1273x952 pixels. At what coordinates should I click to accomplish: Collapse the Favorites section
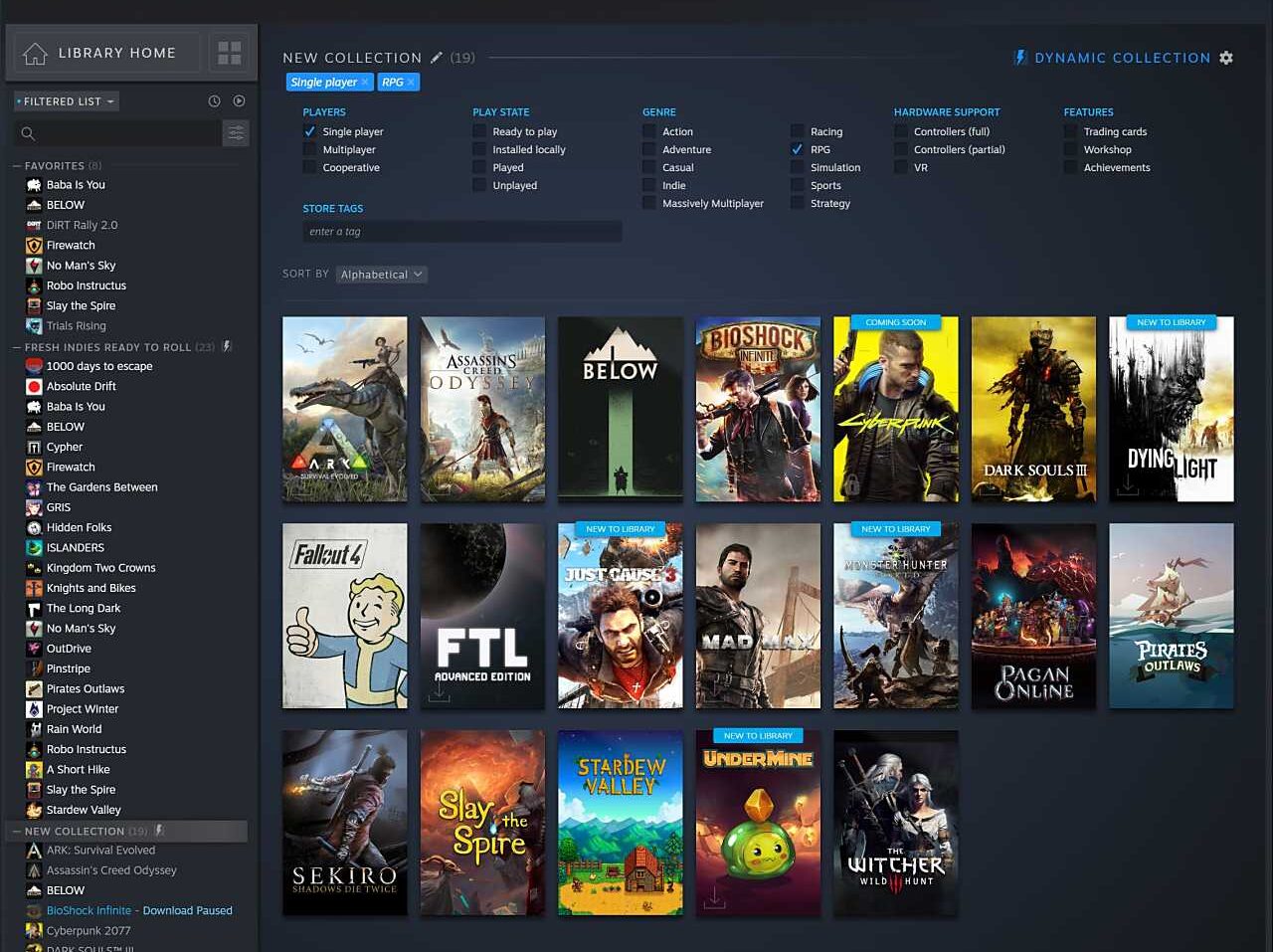17,166
